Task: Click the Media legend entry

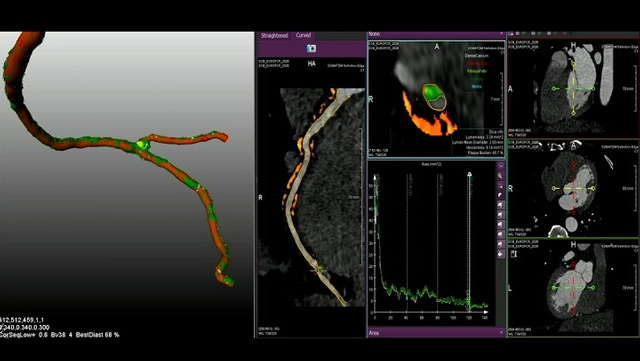Action: pyautogui.click(x=477, y=87)
